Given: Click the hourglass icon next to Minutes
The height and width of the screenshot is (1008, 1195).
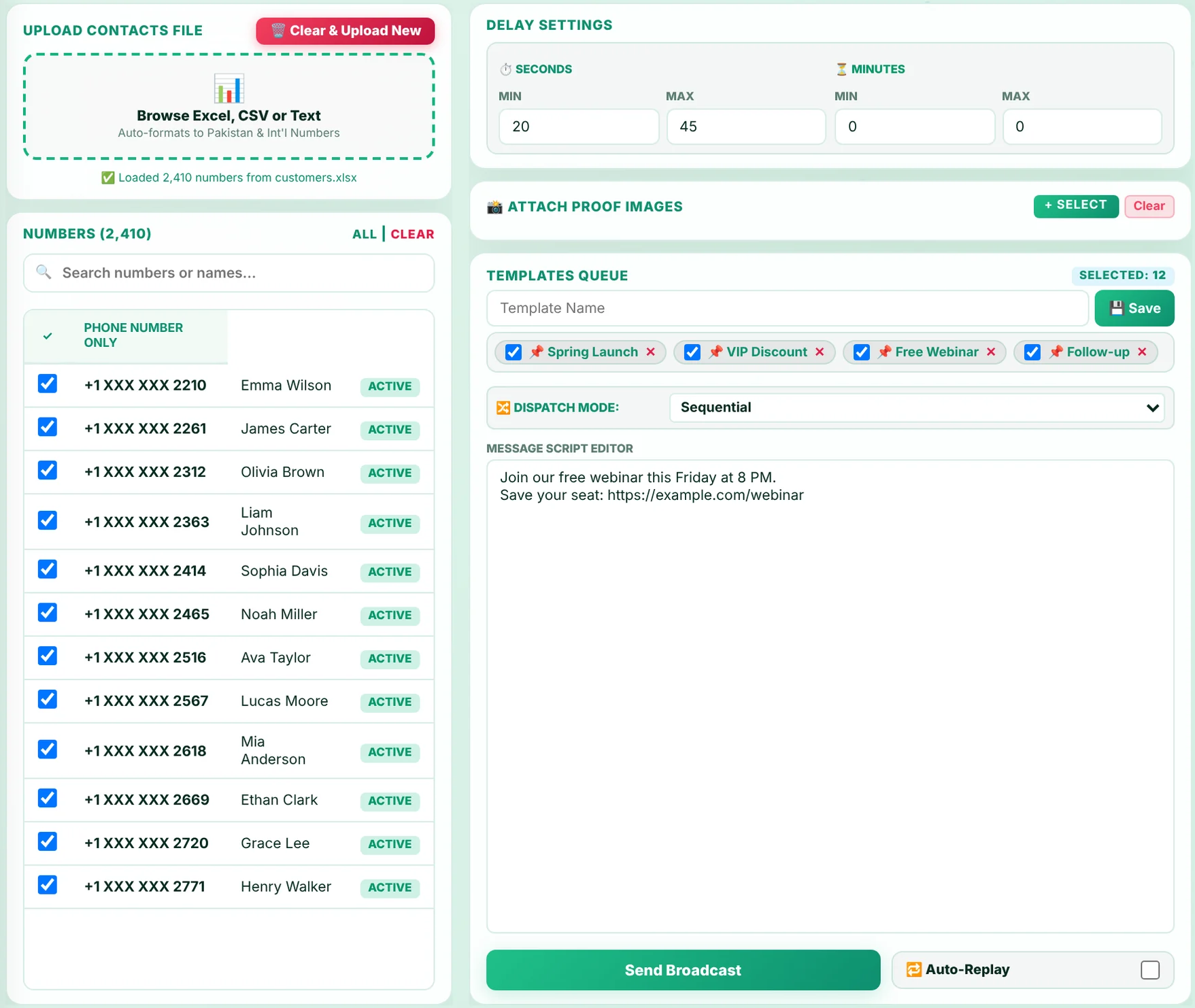Looking at the screenshot, I should coord(841,69).
